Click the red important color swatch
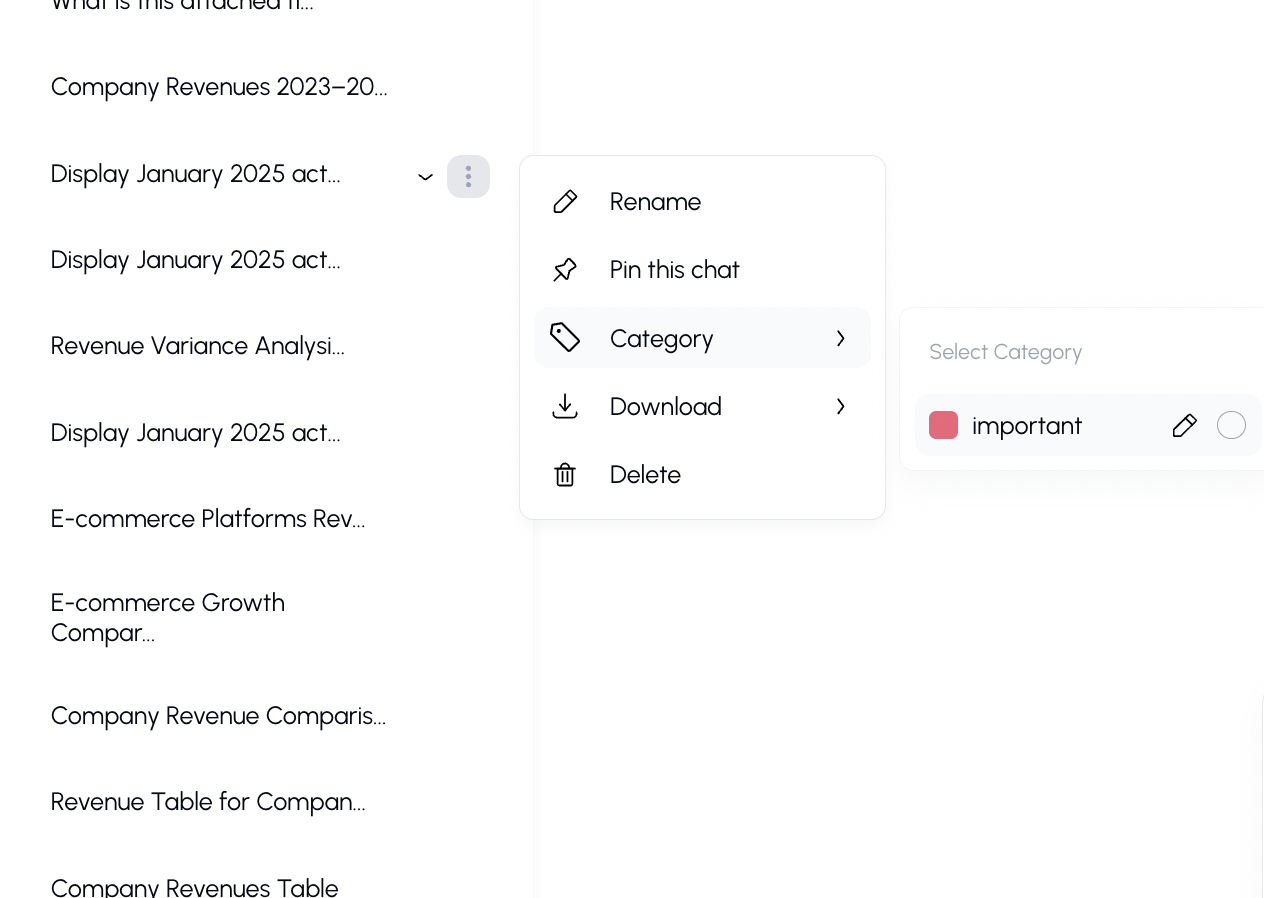Image resolution: width=1264 pixels, height=898 pixels. pos(943,425)
